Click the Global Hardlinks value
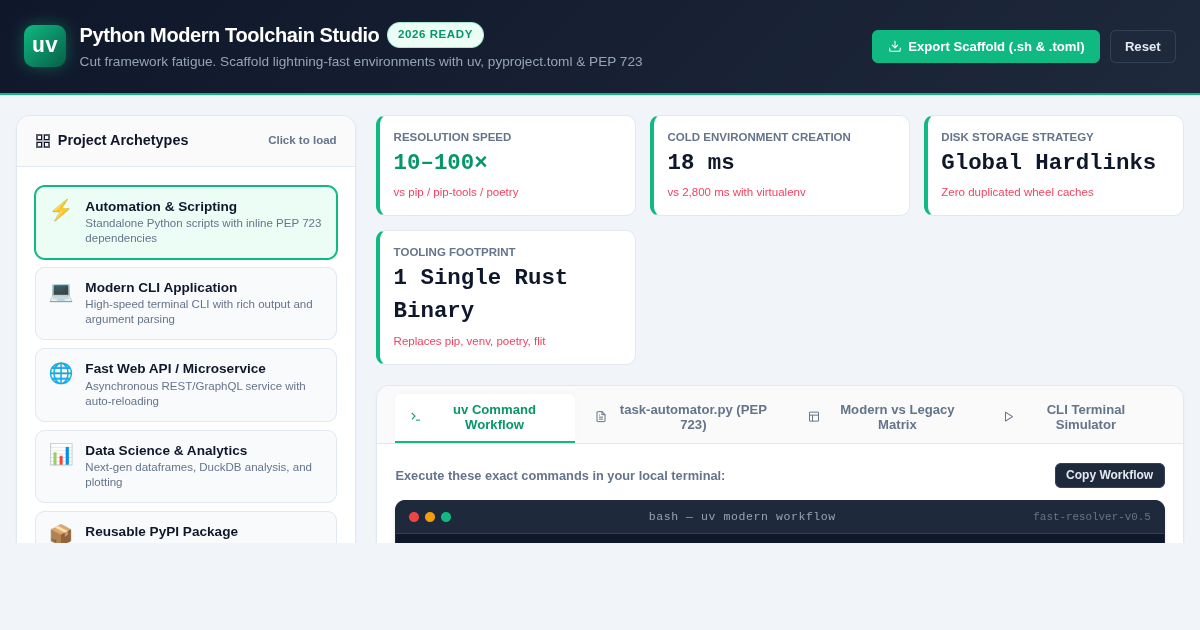This screenshot has height=630, width=1200. coord(1049,163)
